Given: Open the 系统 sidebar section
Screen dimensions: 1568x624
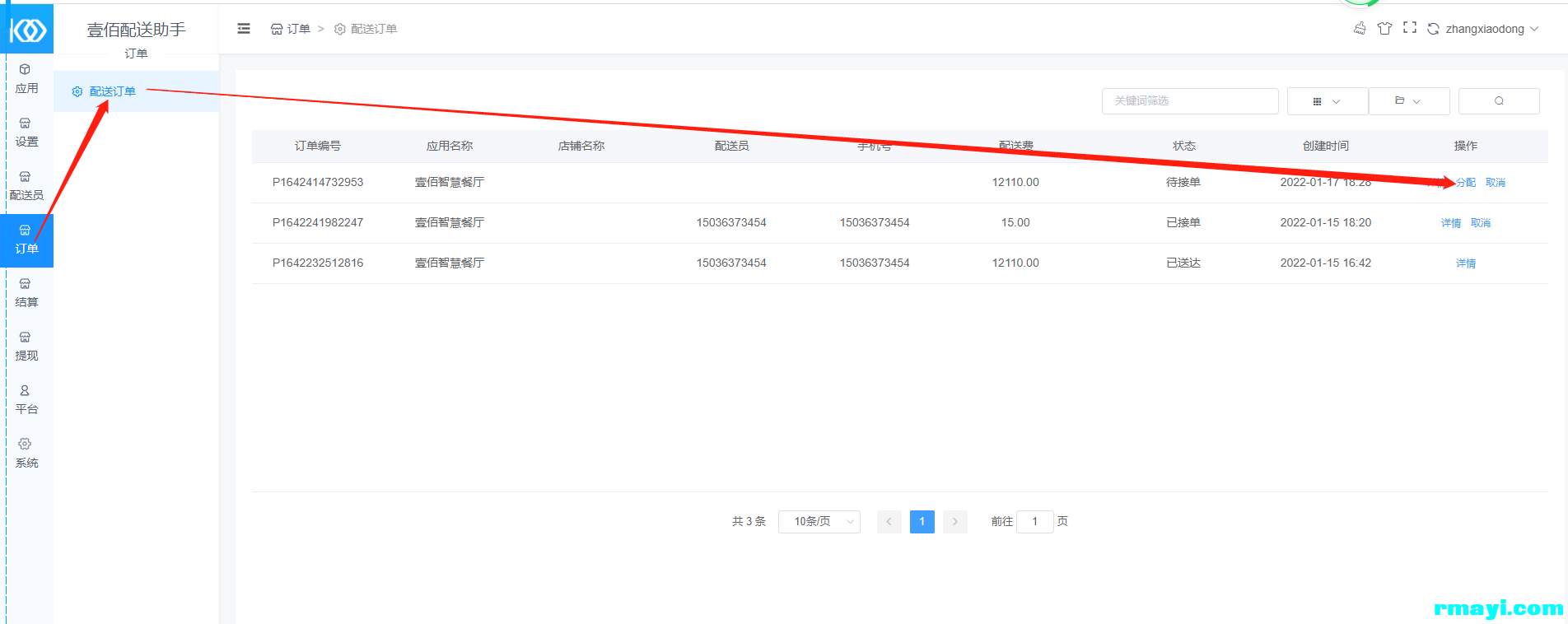Looking at the screenshot, I should point(26,454).
